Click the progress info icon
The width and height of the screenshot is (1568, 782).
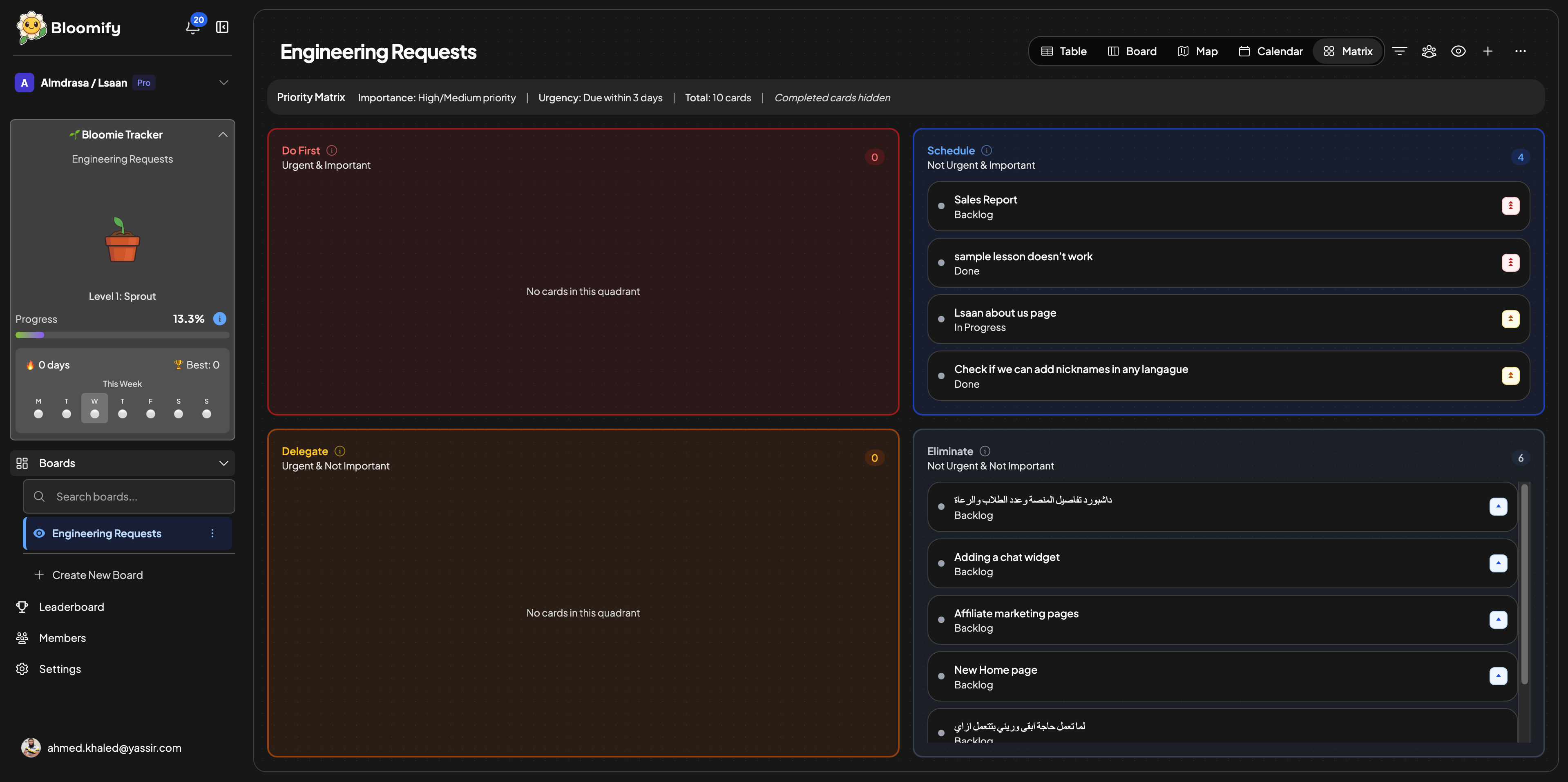tap(220, 319)
